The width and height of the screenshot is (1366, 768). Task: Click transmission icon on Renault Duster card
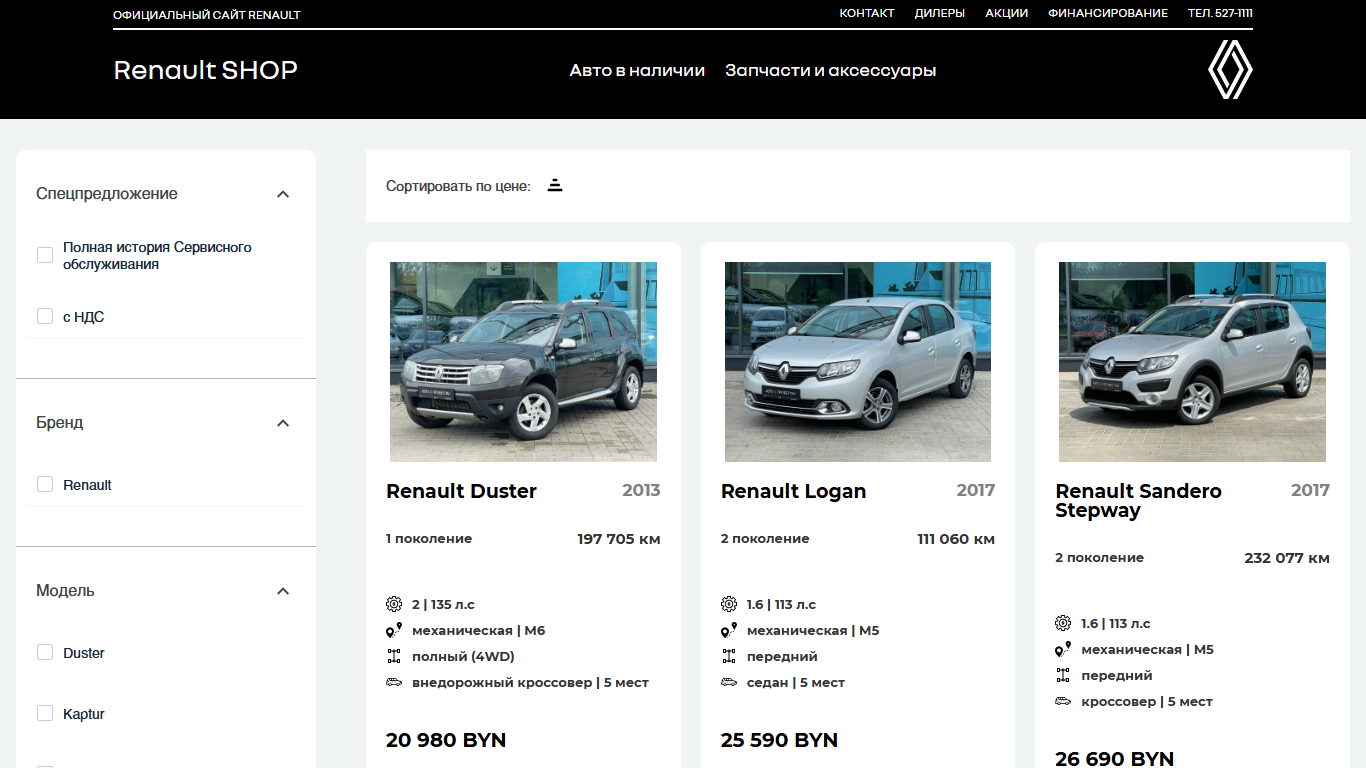point(394,630)
